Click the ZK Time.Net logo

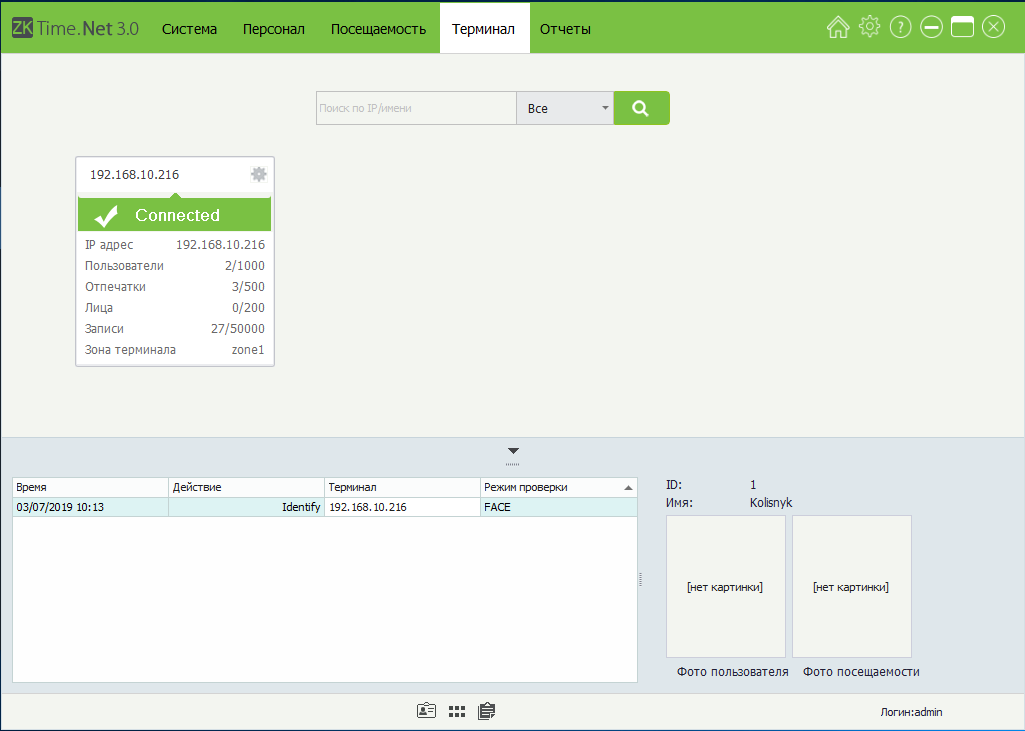coord(75,28)
